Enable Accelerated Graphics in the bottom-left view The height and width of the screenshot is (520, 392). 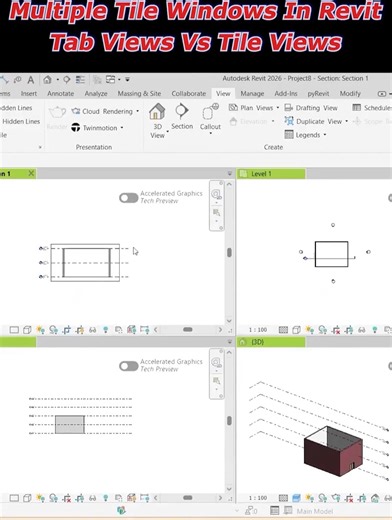click(x=129, y=366)
